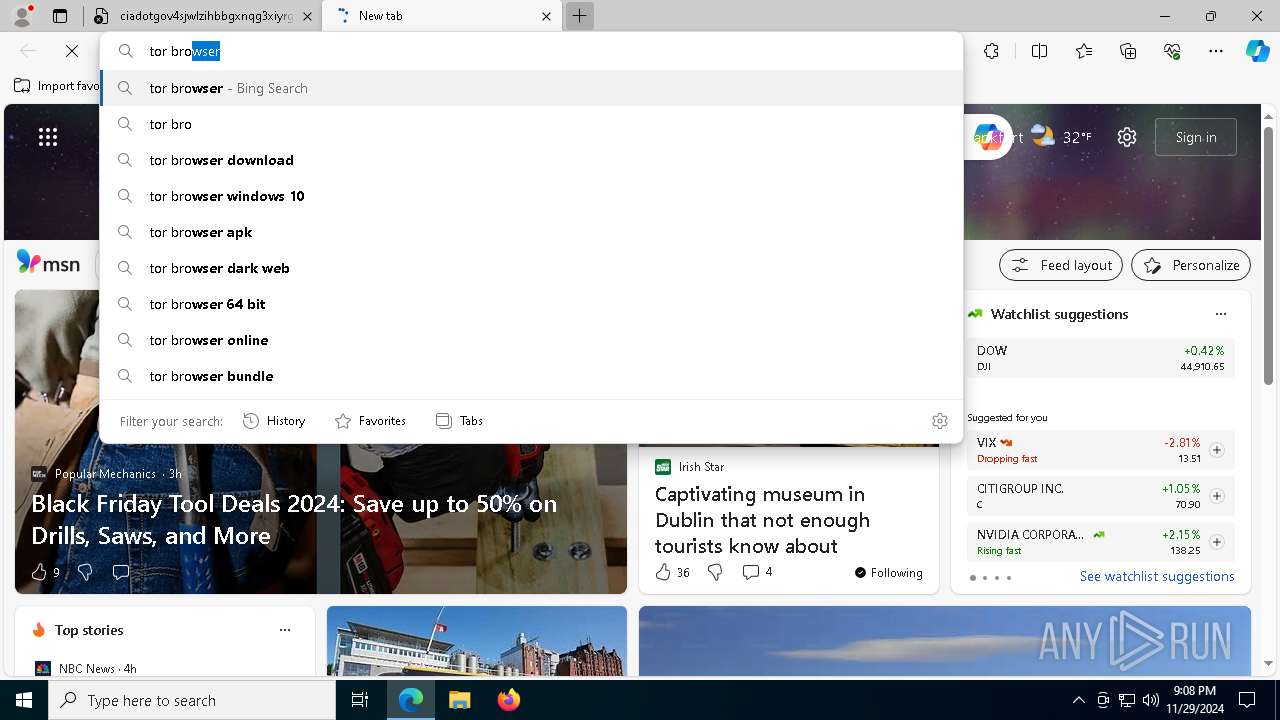Choose 'tor browser dark web' suggestion
This screenshot has width=1280, height=720.
coord(531,268)
